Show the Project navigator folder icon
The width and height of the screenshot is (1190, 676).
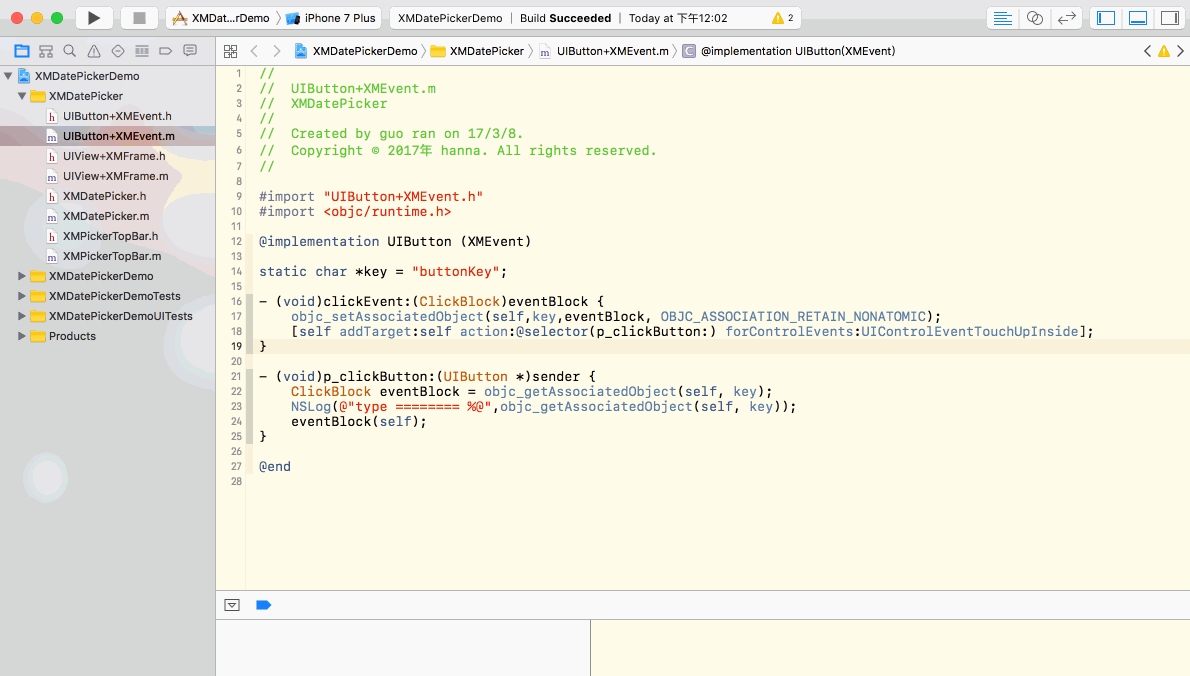(x=22, y=51)
